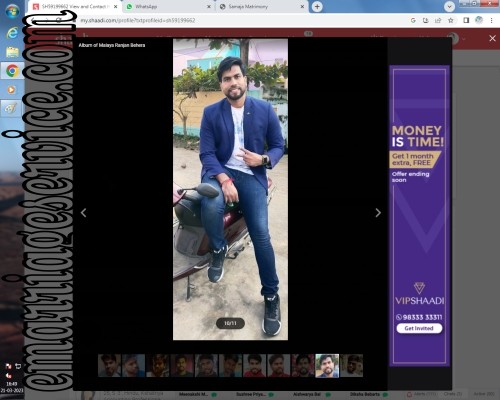Open the Alerts tab in chat bar
500x400 pixels.
pyautogui.click(x=421, y=395)
